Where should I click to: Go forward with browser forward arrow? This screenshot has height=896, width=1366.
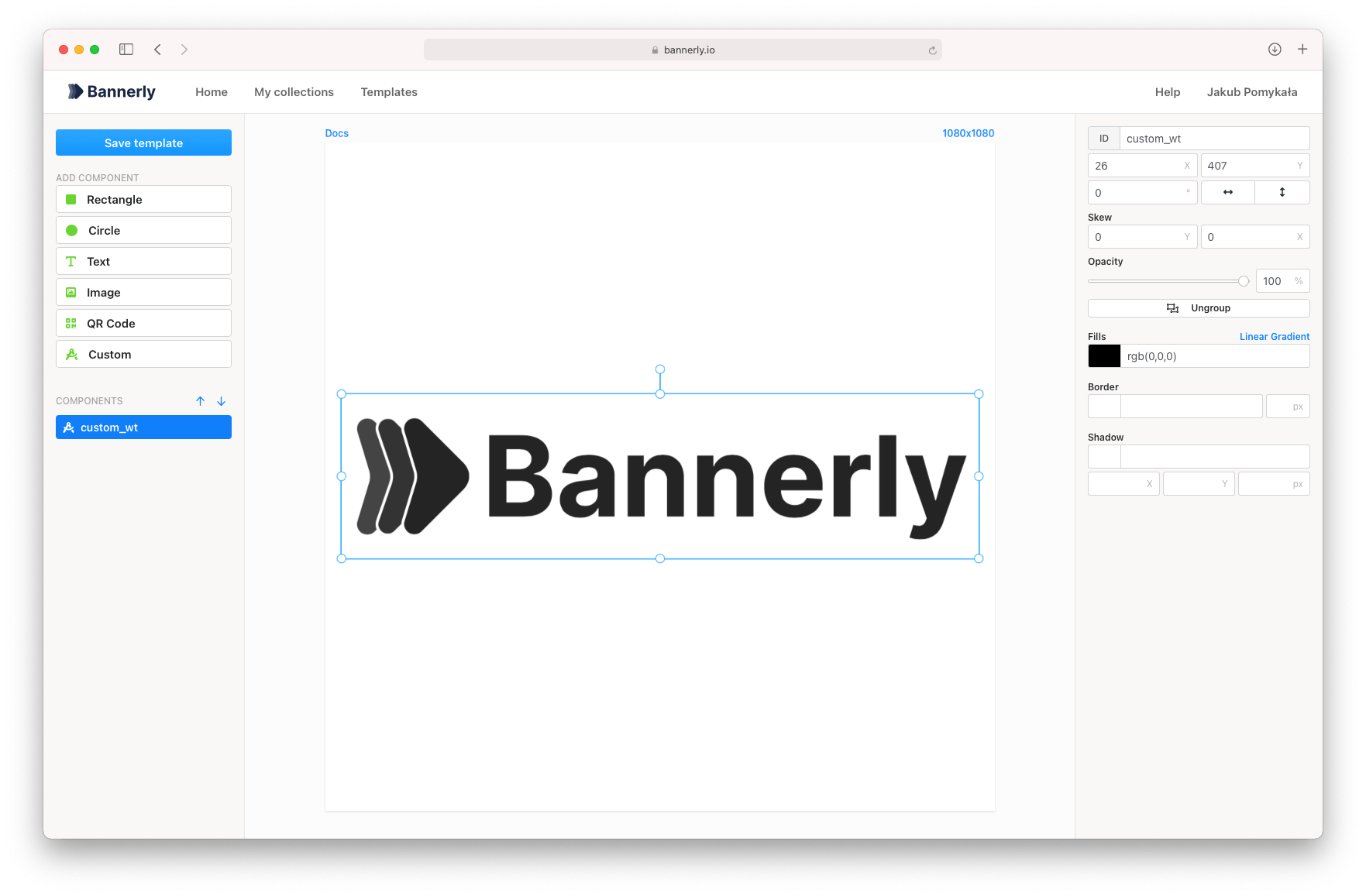(x=184, y=50)
